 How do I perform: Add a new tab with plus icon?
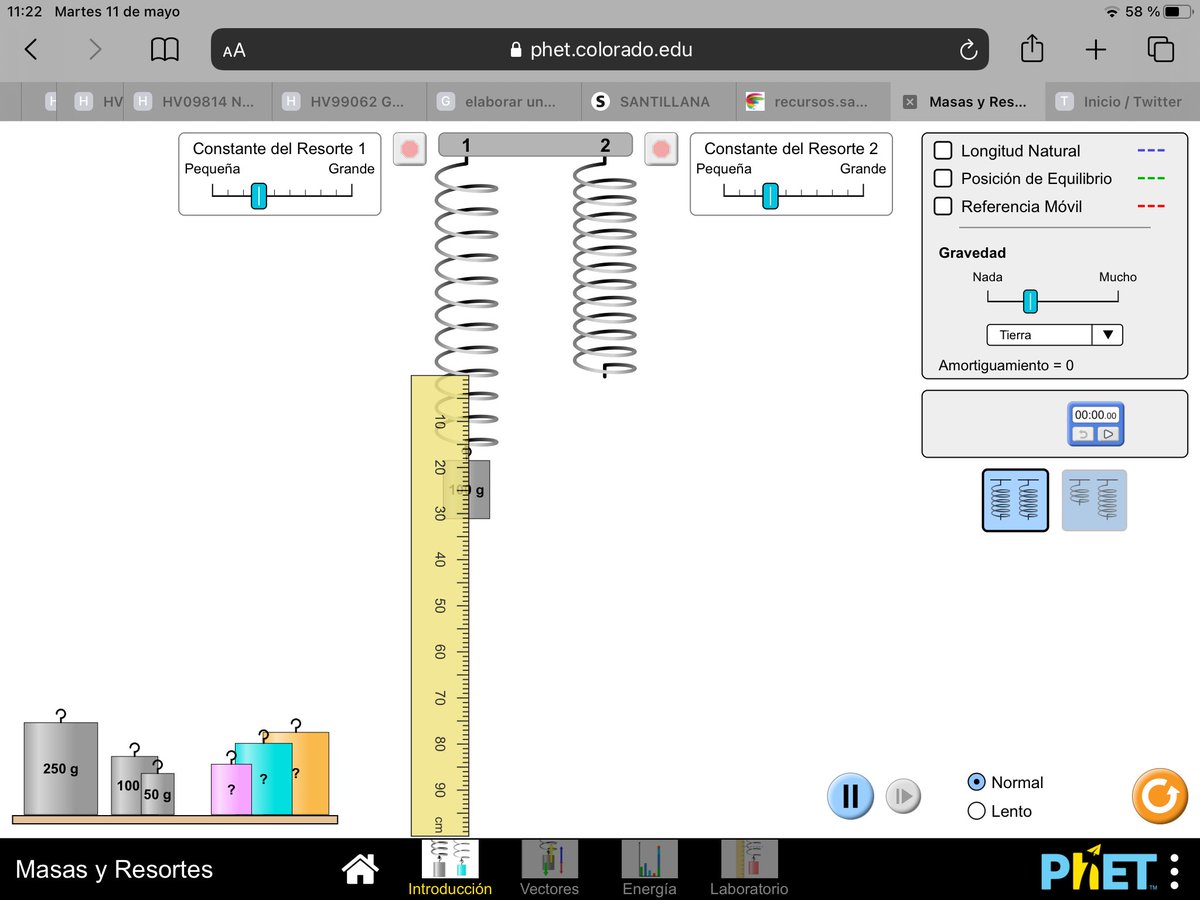pos(1096,50)
